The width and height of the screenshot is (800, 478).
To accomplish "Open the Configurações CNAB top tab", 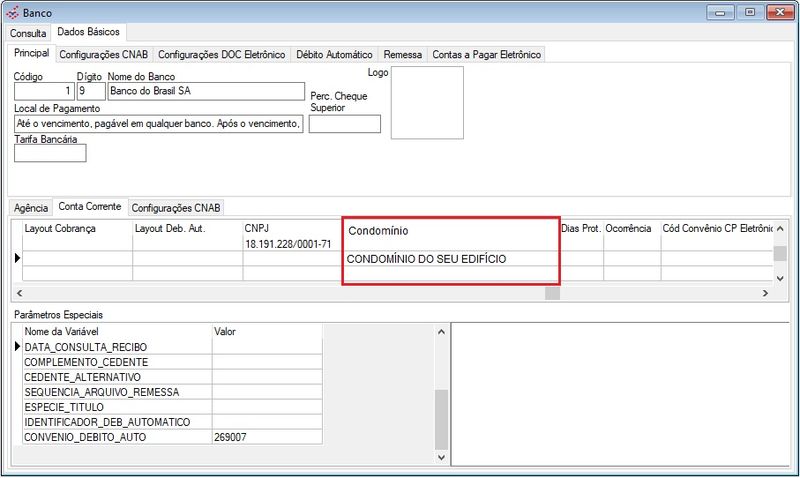I will [x=104, y=54].
